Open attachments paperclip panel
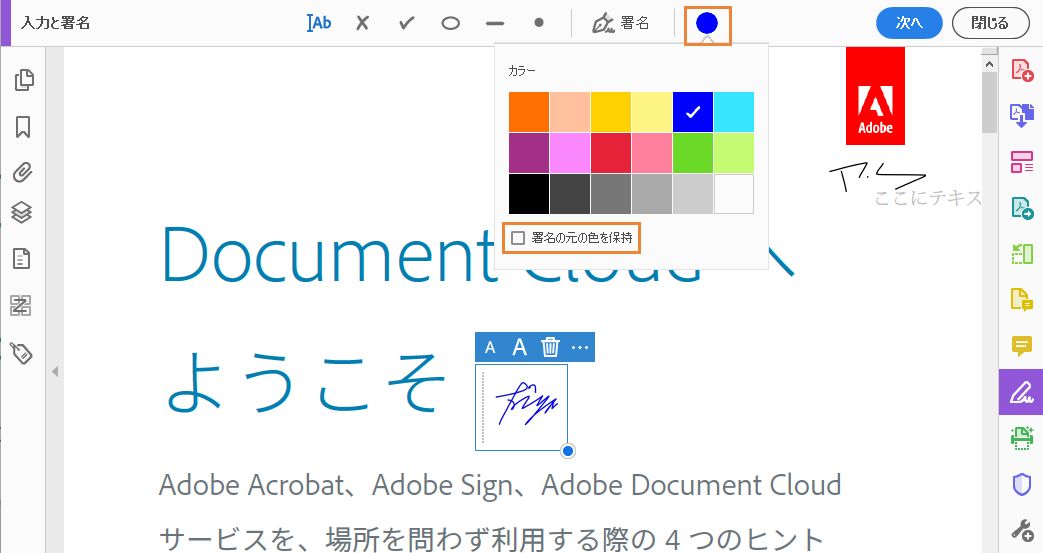The width and height of the screenshot is (1043, 553). click(23, 172)
